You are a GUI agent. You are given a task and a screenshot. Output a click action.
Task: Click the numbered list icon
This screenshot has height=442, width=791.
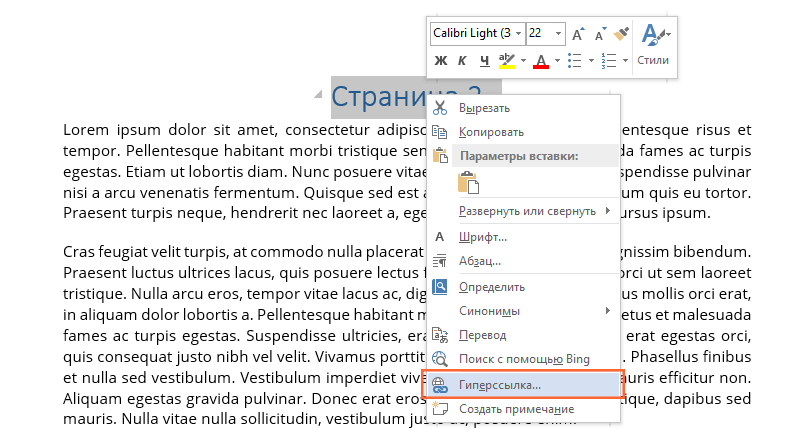click(609, 61)
